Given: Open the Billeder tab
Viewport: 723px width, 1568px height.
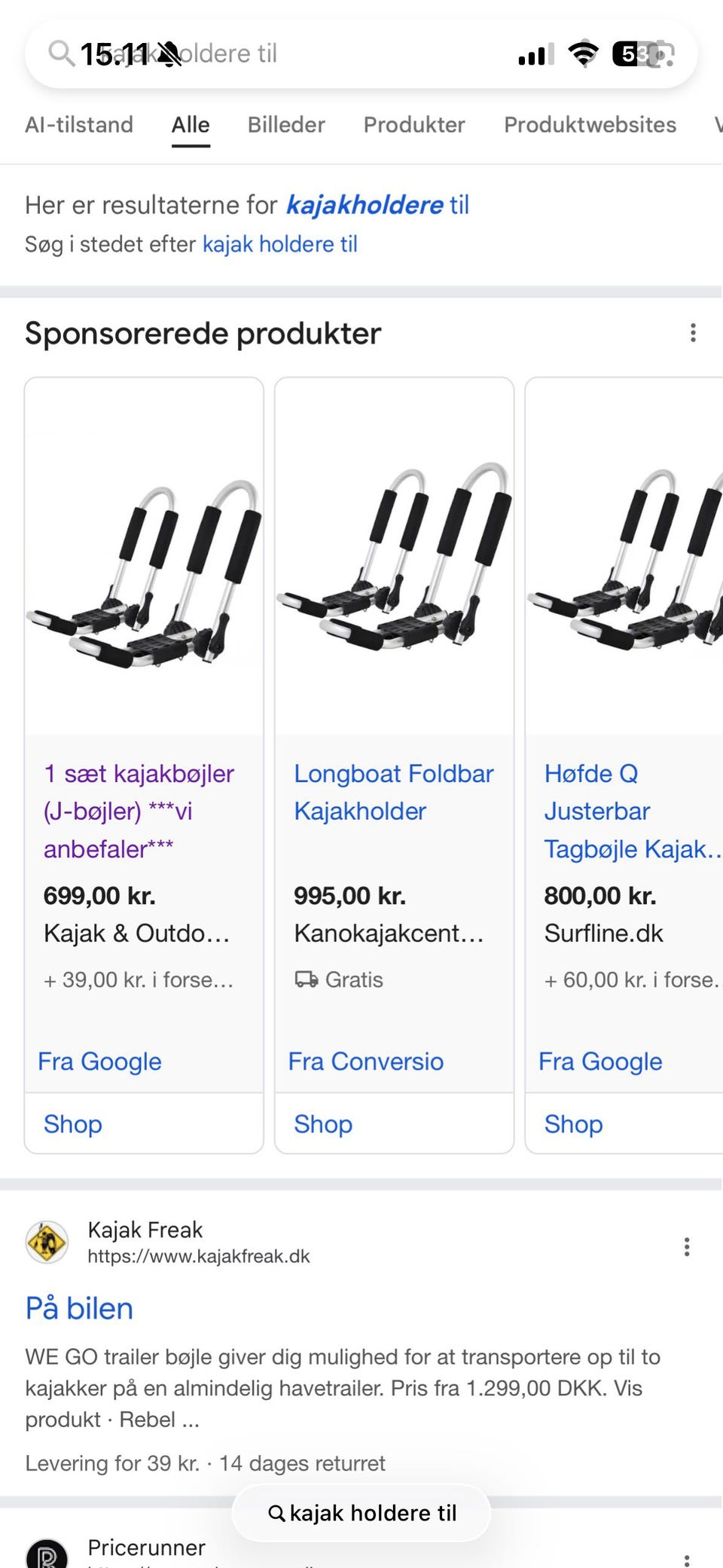Looking at the screenshot, I should click(x=286, y=125).
